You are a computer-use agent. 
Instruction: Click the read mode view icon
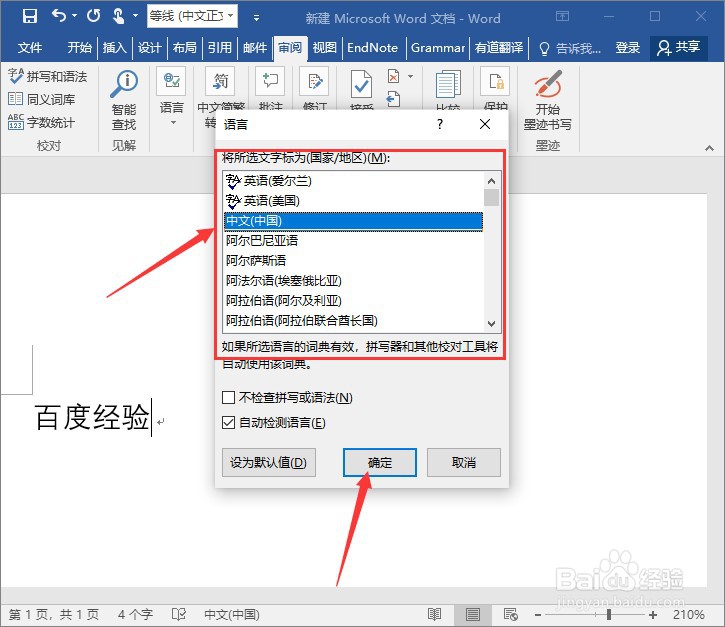point(434,615)
